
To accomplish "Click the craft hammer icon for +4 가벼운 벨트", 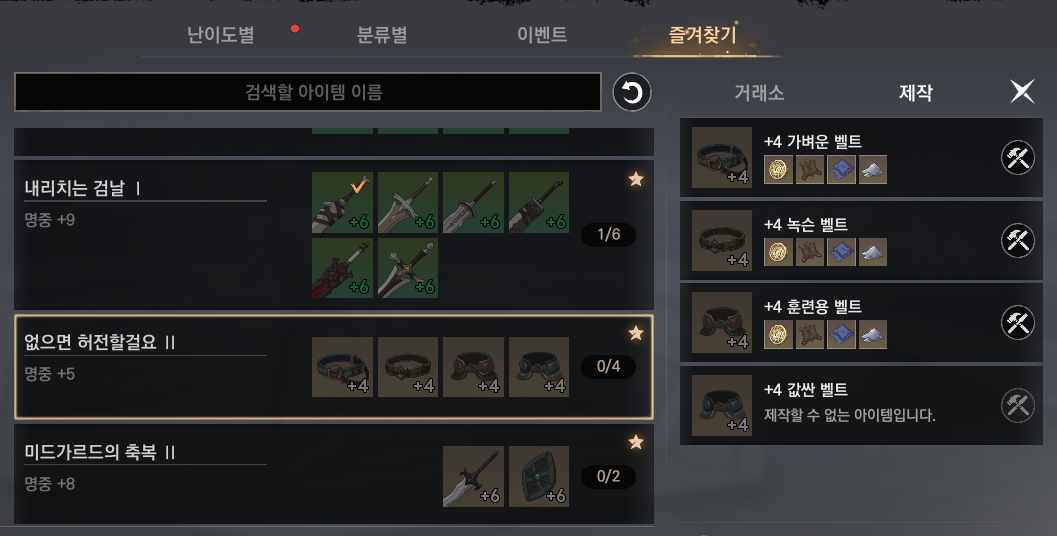I will [1017, 158].
